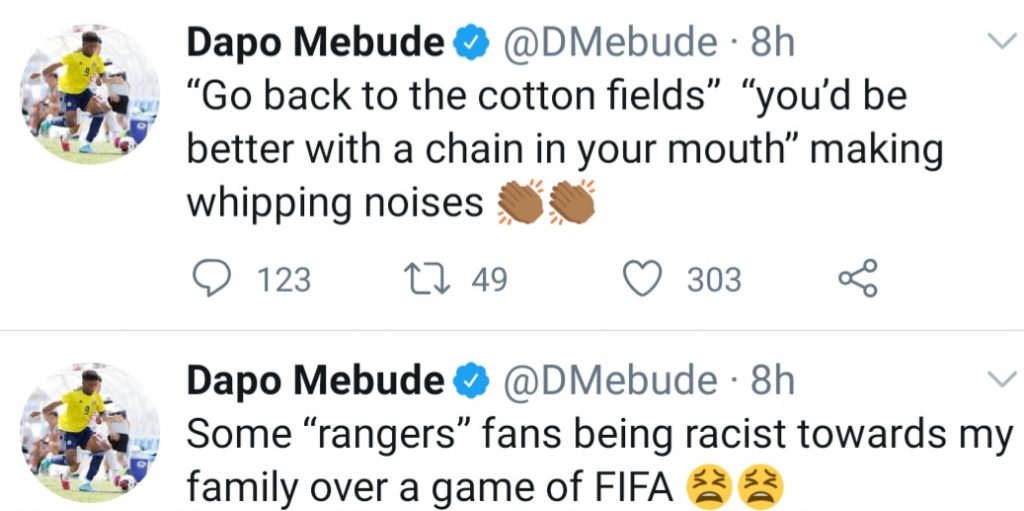
Task: Expand the top tweet's chevron menu
Action: click(x=1000, y=42)
